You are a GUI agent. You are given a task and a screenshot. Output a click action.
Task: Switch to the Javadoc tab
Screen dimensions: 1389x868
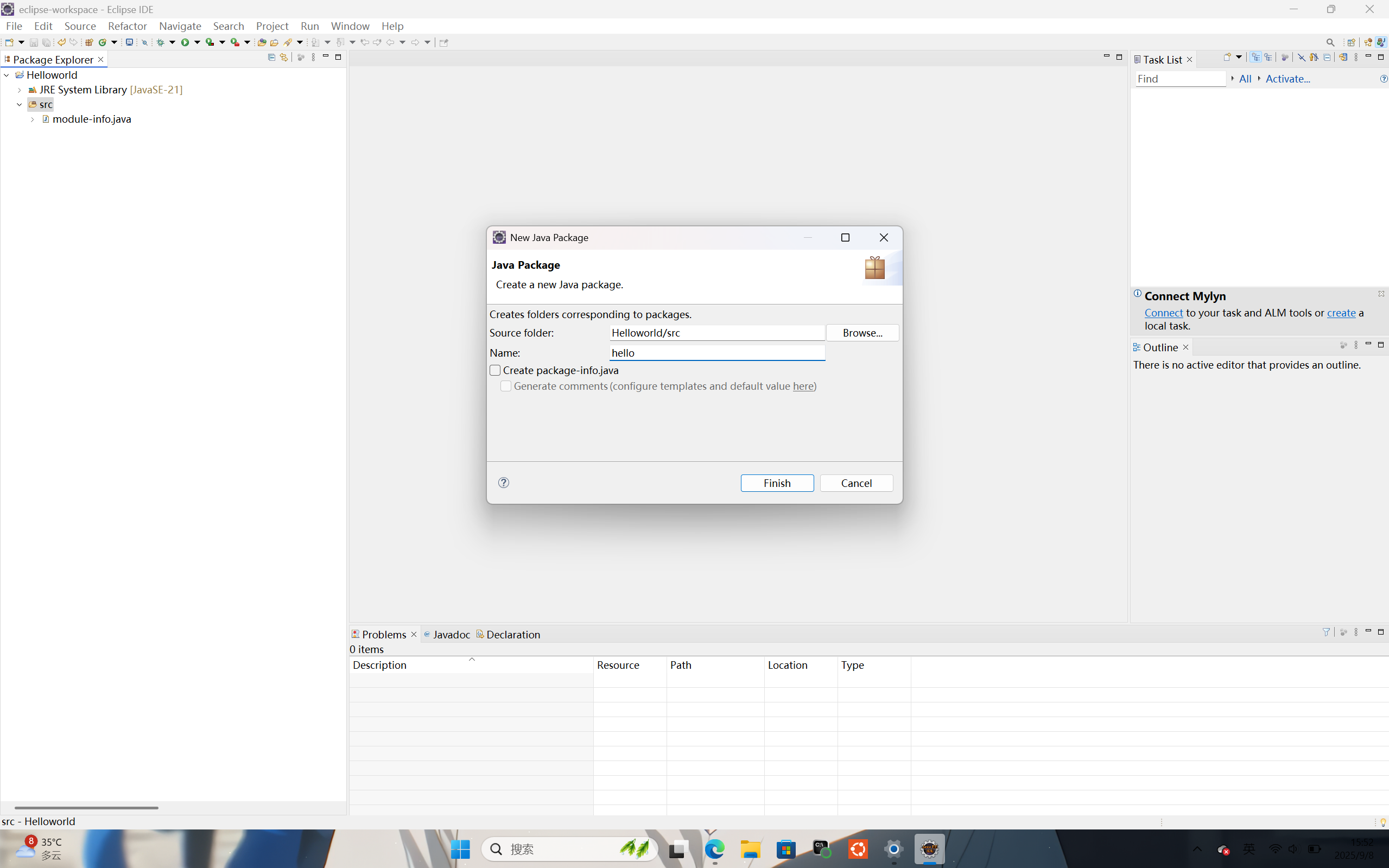451,634
